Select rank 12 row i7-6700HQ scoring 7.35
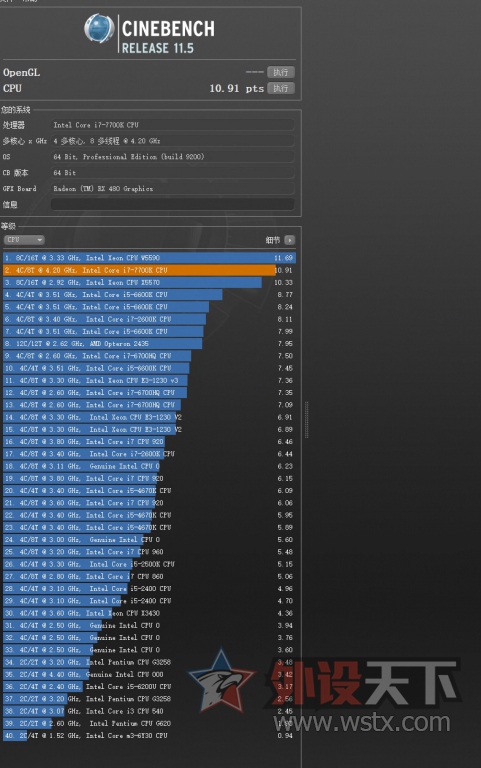 tap(149, 392)
